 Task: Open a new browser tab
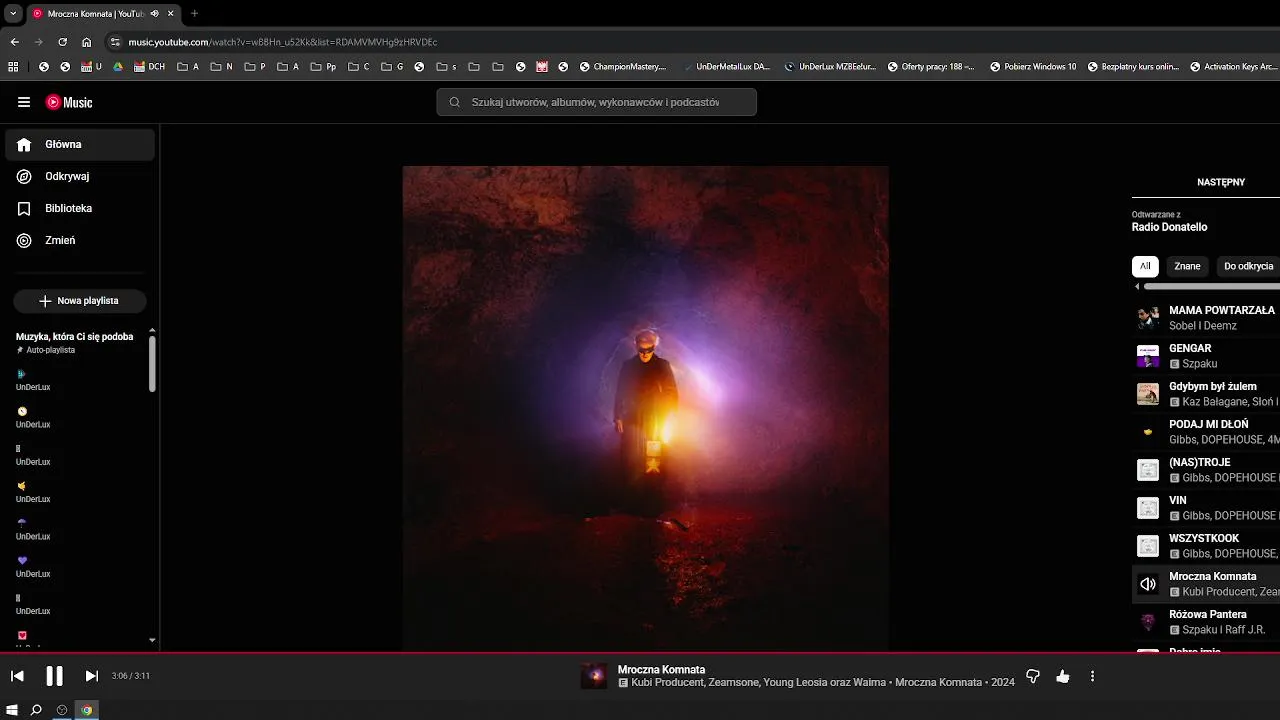[x=194, y=14]
